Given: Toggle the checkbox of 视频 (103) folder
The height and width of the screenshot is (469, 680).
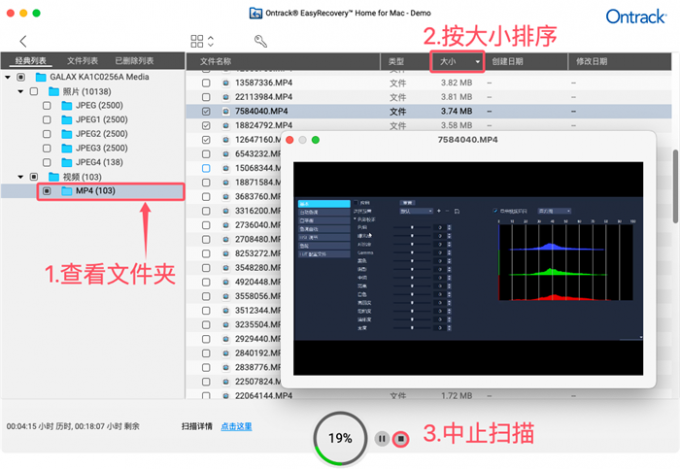Looking at the screenshot, I should point(34,177).
